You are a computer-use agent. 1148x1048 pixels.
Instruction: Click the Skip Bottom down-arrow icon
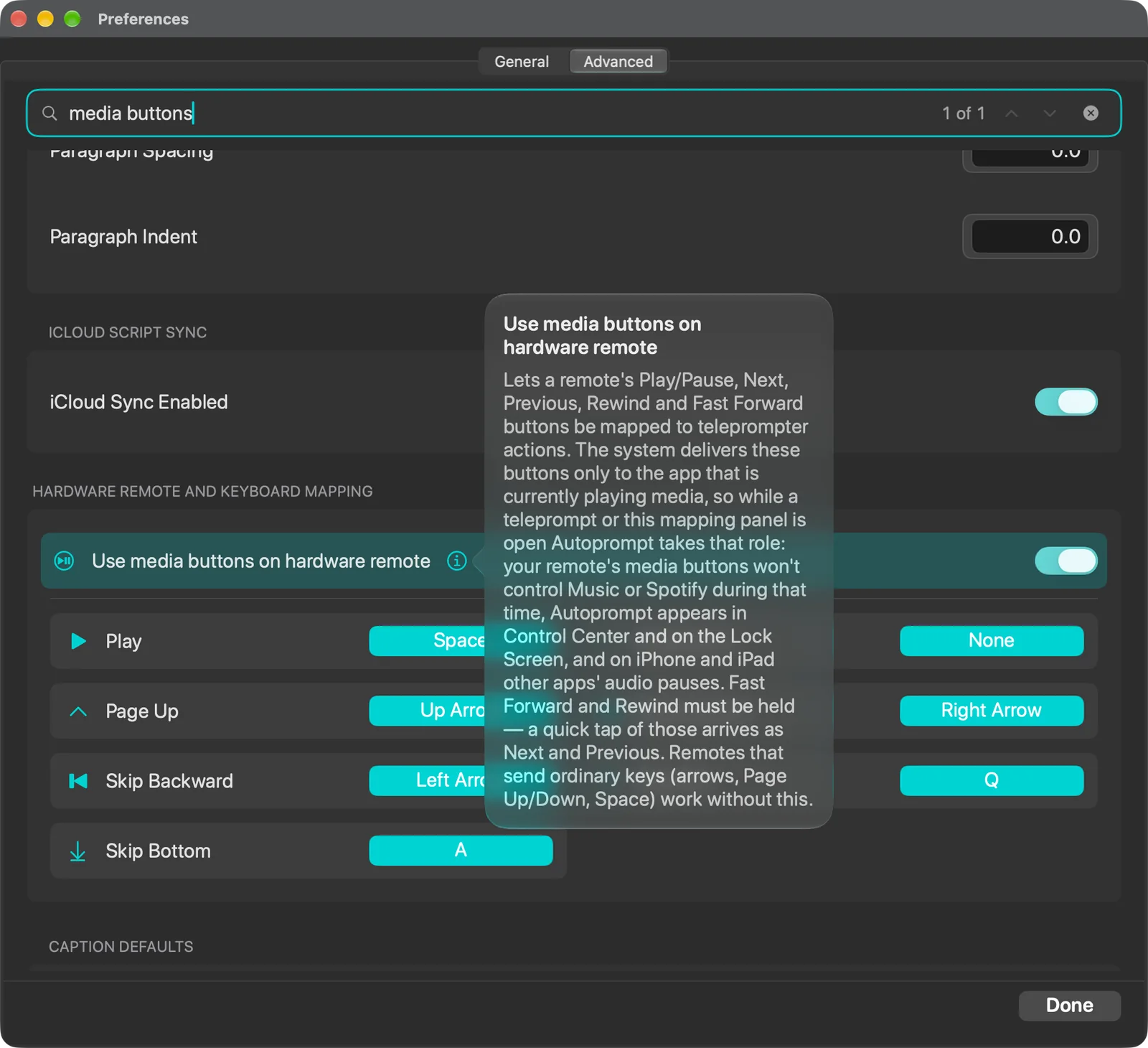tap(78, 851)
